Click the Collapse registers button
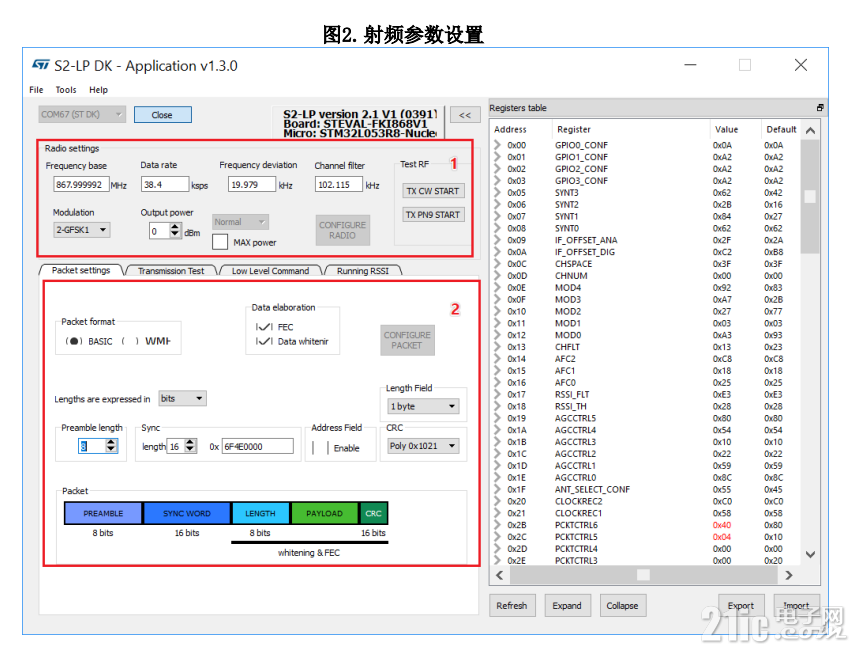The image size is (855, 649). pyautogui.click(x=623, y=606)
